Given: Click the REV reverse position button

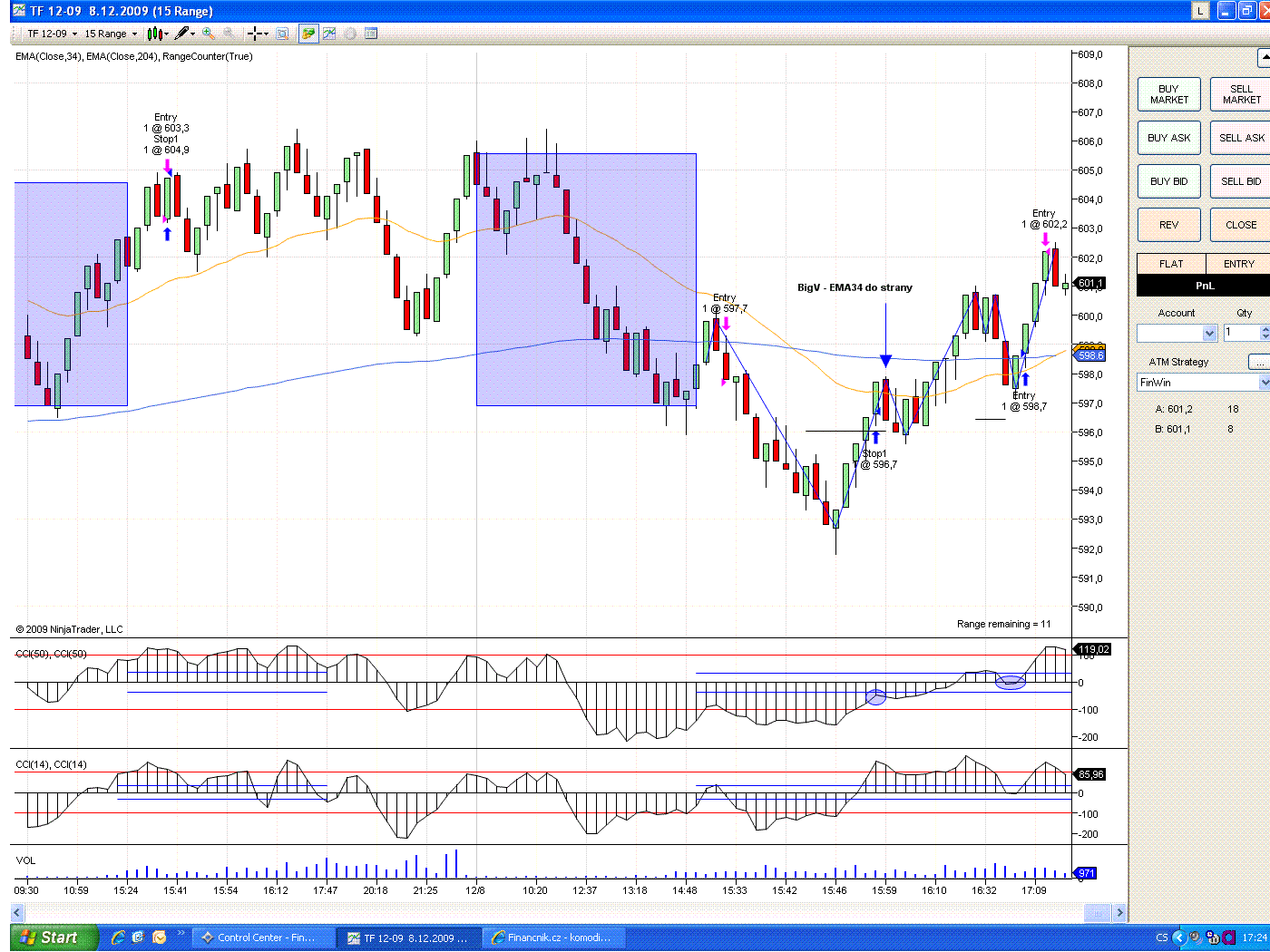Looking at the screenshot, I should (1169, 225).
